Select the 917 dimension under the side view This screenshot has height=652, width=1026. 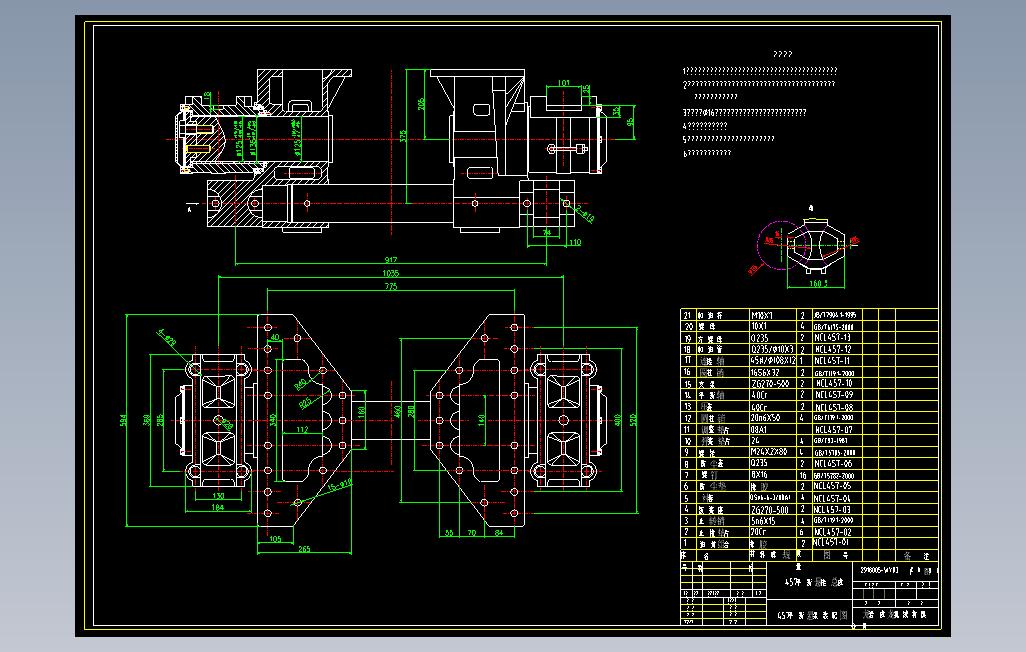click(x=391, y=260)
